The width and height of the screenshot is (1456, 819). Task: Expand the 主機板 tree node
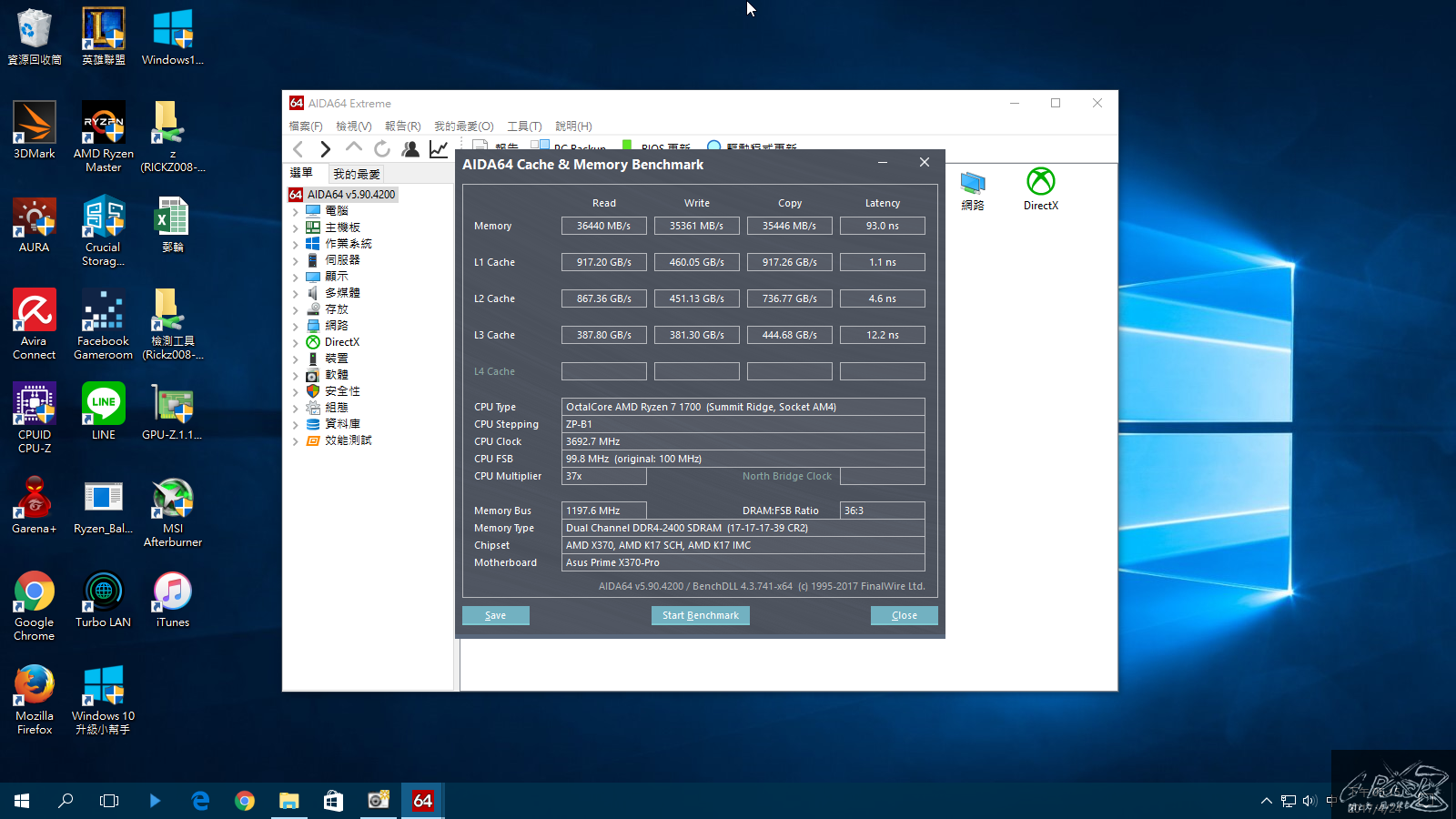(295, 227)
